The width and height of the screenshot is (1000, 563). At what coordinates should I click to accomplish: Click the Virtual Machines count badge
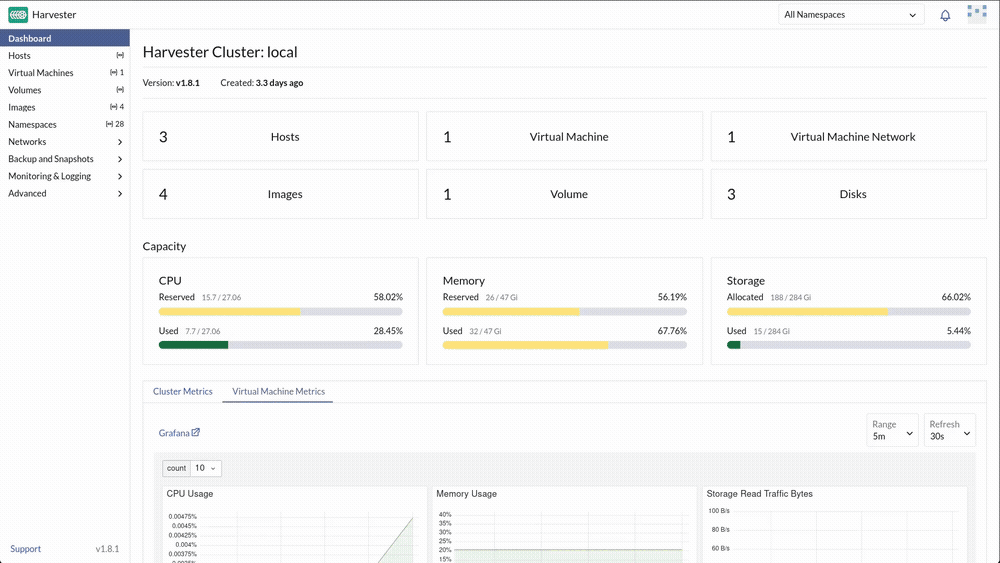117,73
